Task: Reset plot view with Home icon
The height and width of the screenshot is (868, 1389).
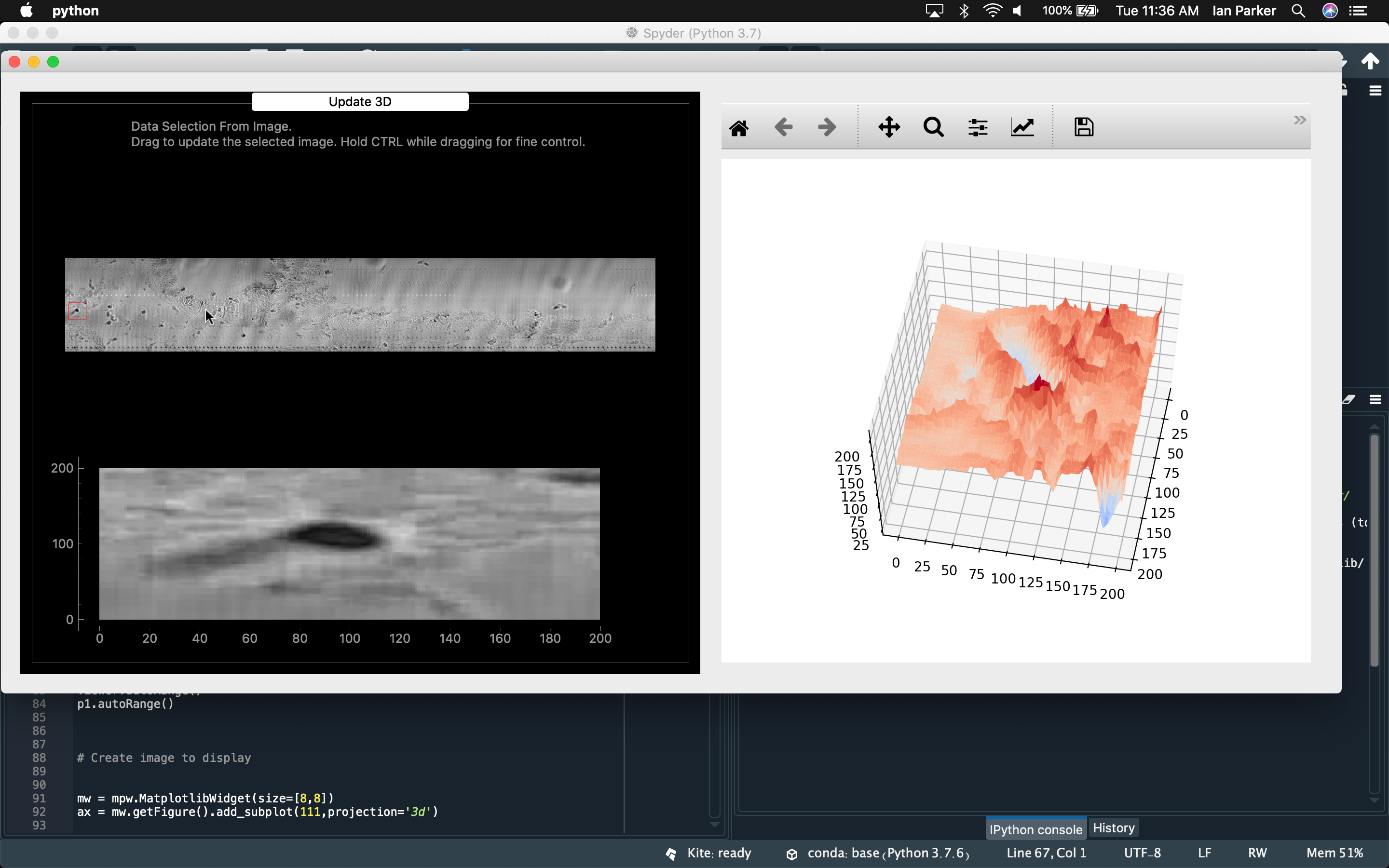Action: (x=739, y=127)
